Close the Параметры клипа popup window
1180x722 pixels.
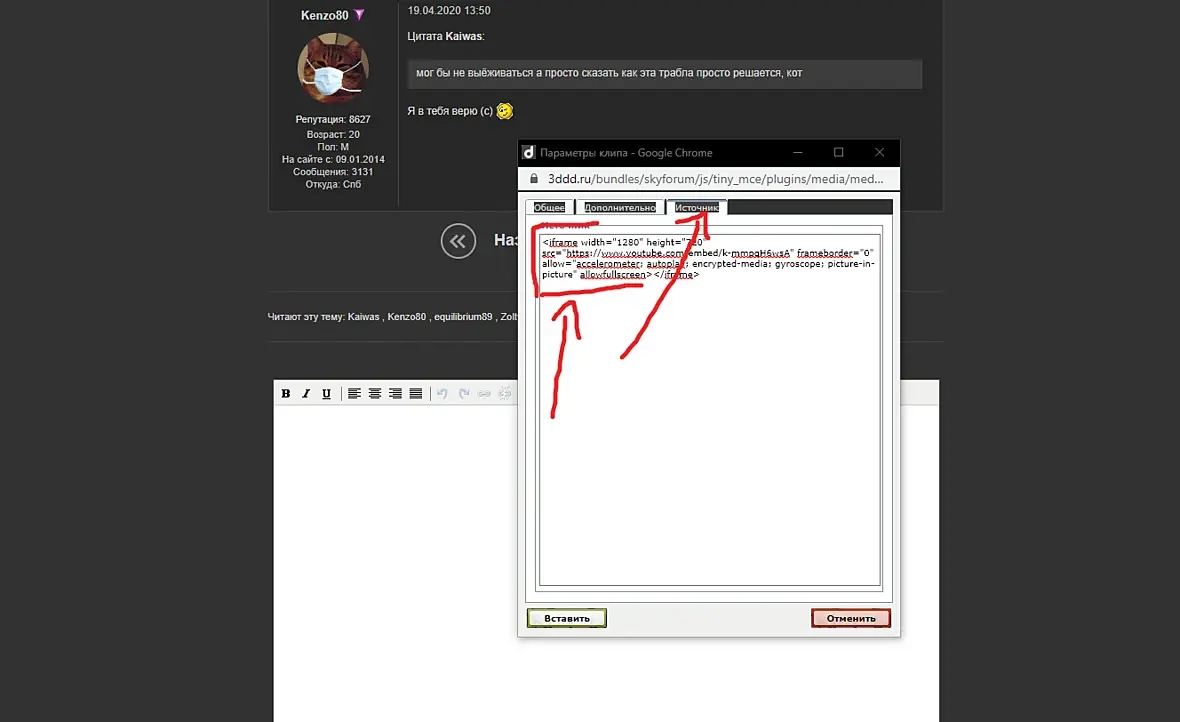(879, 152)
